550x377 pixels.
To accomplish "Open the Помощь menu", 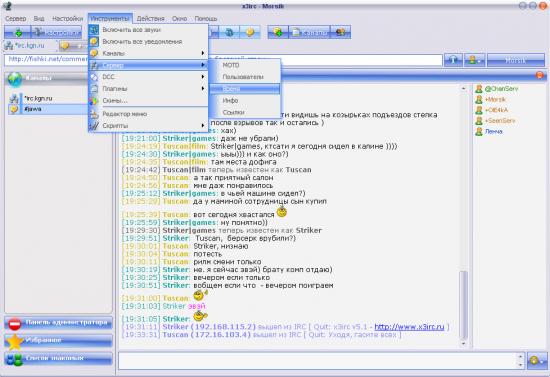I will pyautogui.click(x=206, y=19).
